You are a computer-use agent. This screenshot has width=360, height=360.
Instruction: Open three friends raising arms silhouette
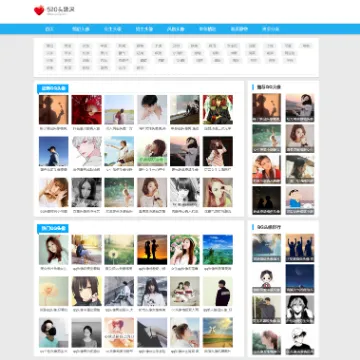tap(300, 248)
